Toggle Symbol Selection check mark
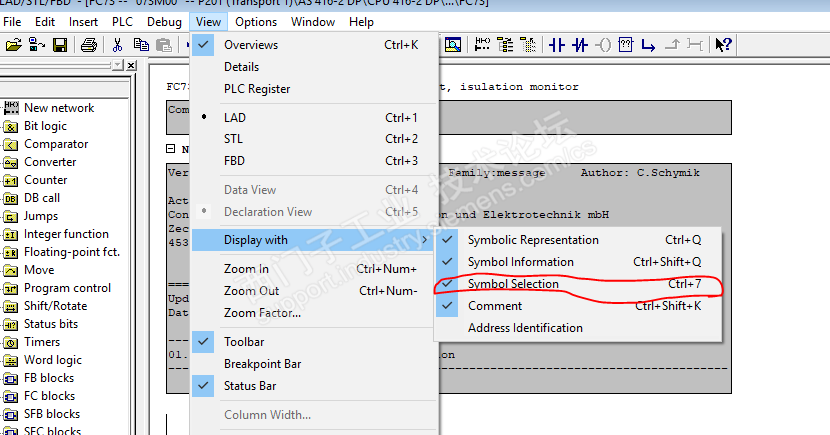 point(513,284)
